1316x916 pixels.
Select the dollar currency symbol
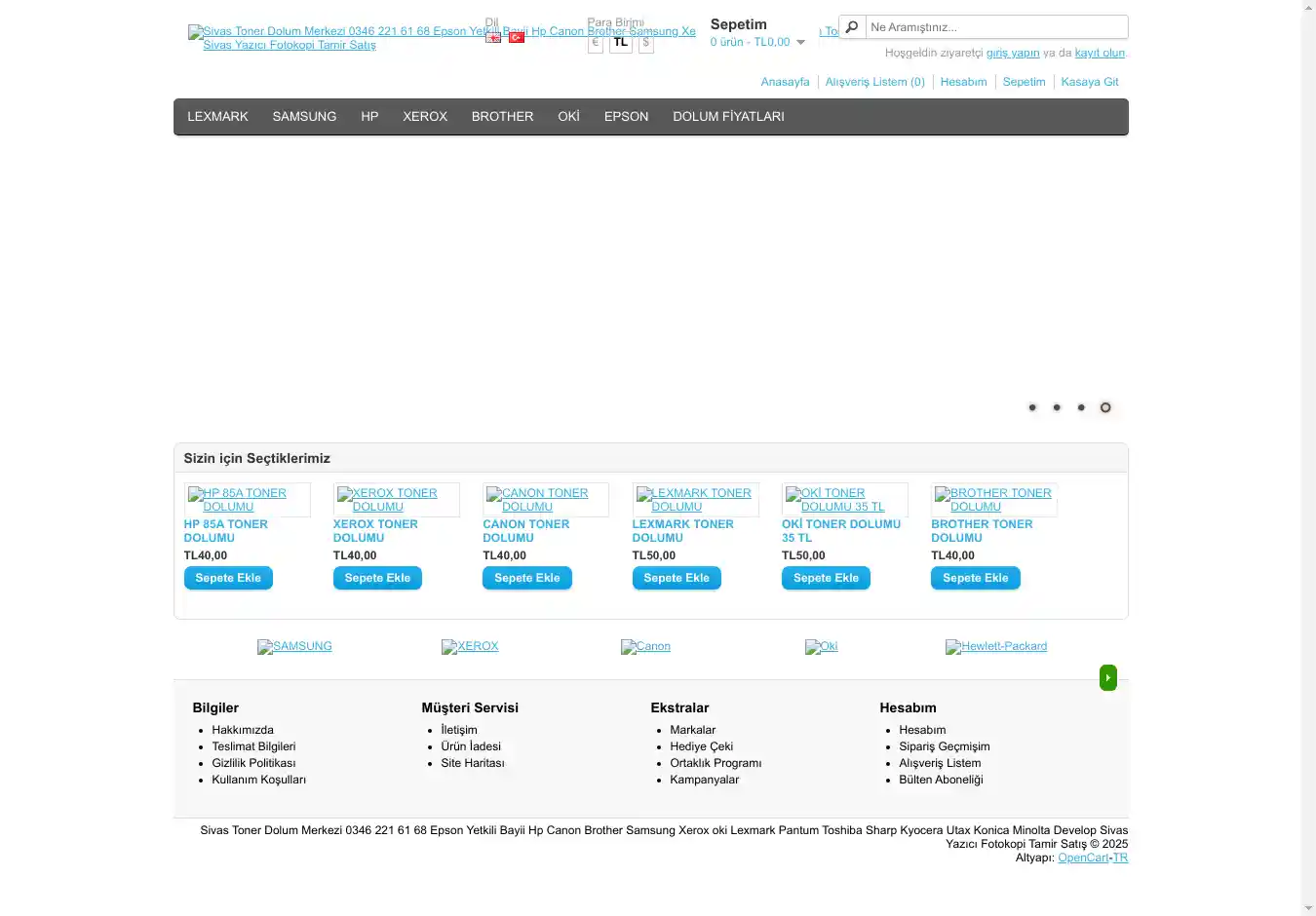645,43
